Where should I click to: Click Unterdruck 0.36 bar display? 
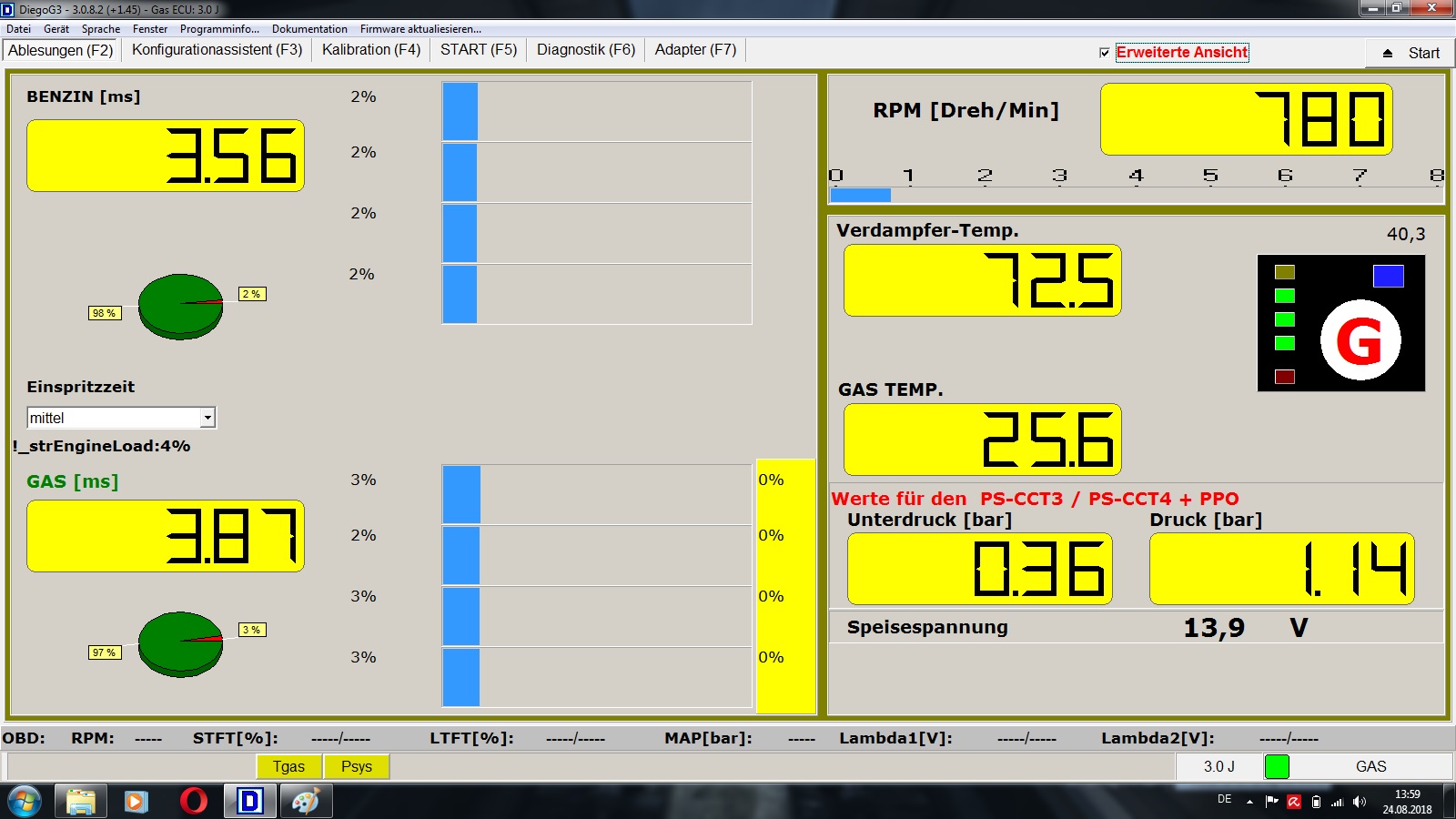point(980,569)
